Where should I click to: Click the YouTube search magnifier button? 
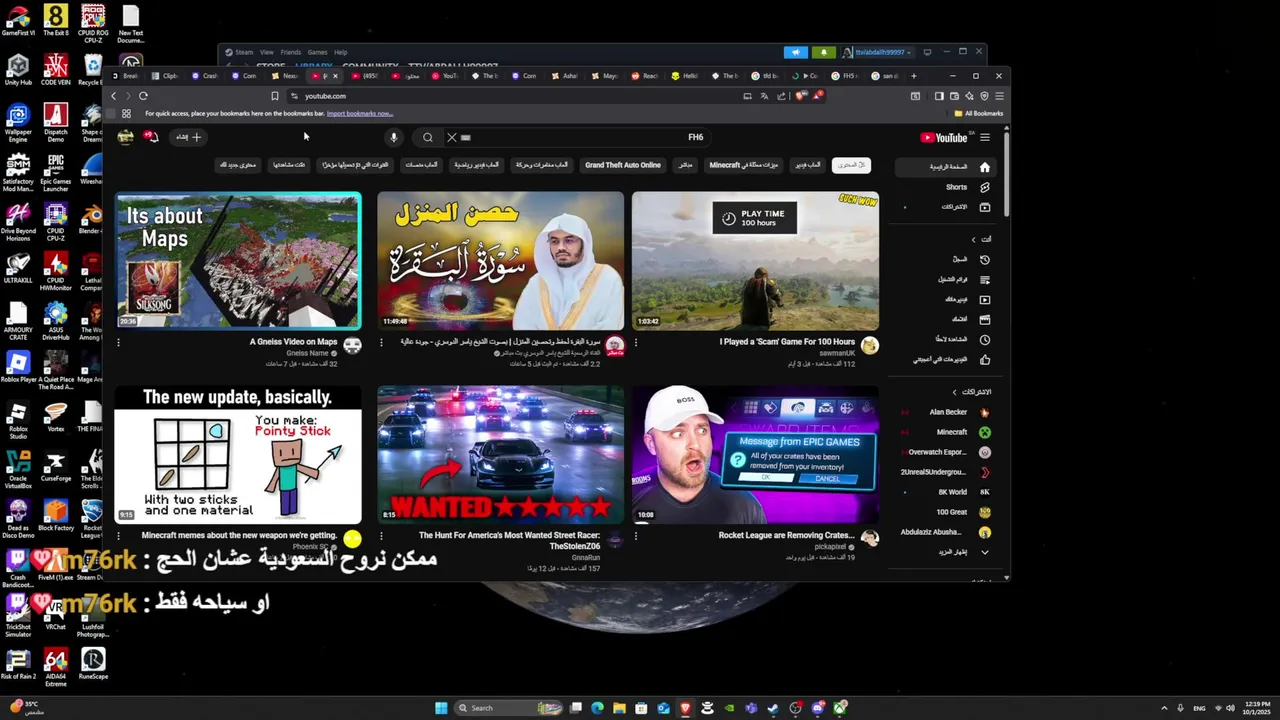[428, 138]
